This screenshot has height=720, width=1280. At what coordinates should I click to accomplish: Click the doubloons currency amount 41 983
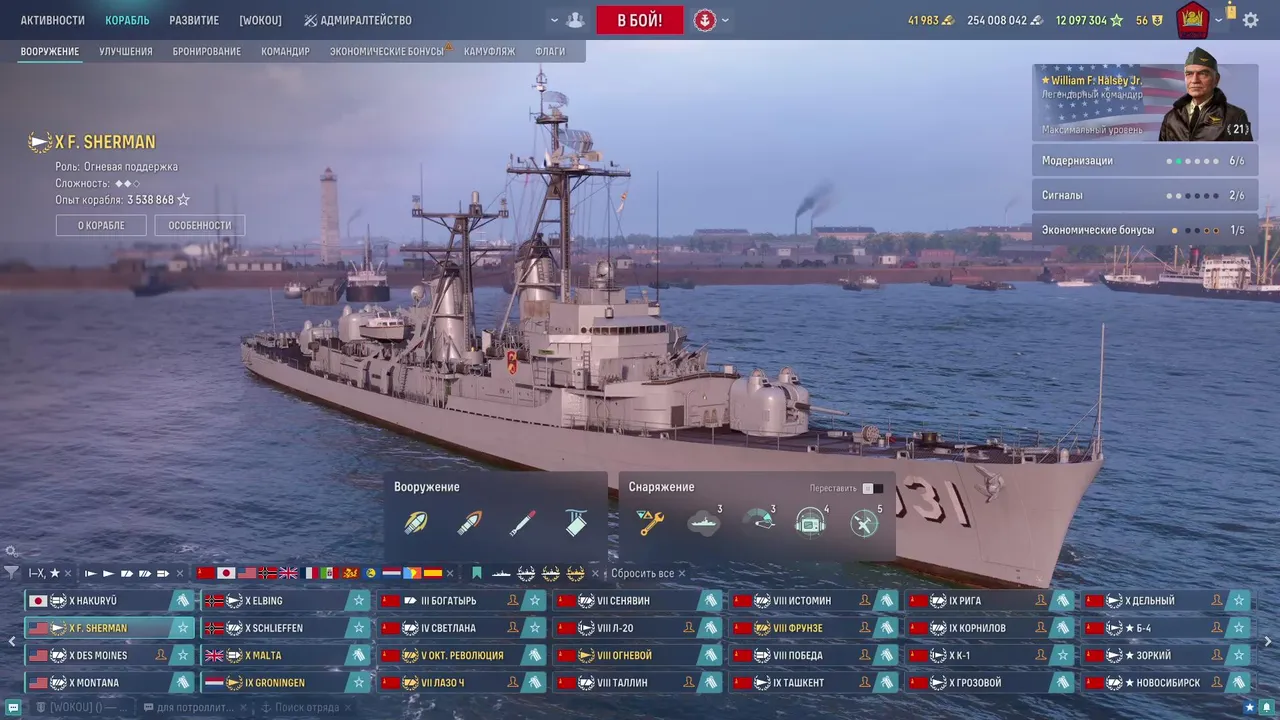(x=930, y=20)
